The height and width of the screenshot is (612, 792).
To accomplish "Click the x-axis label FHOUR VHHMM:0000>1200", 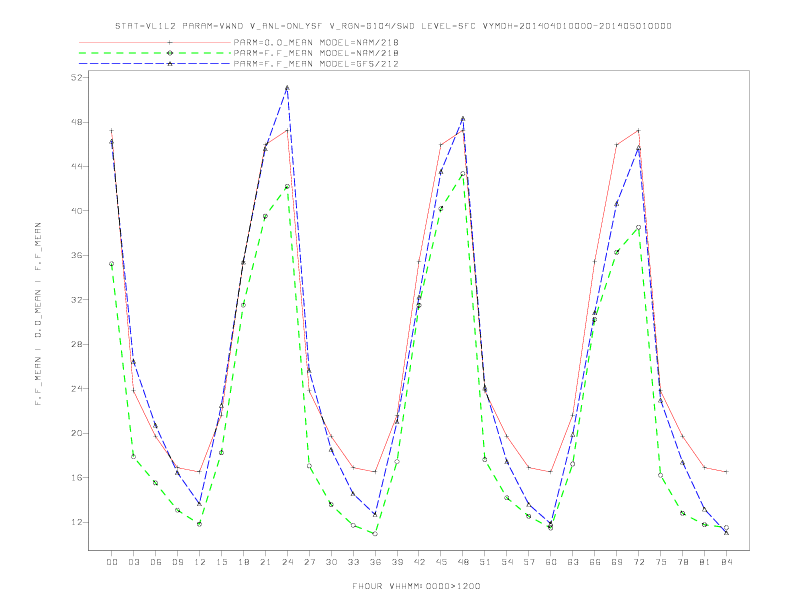I will pos(416,586).
